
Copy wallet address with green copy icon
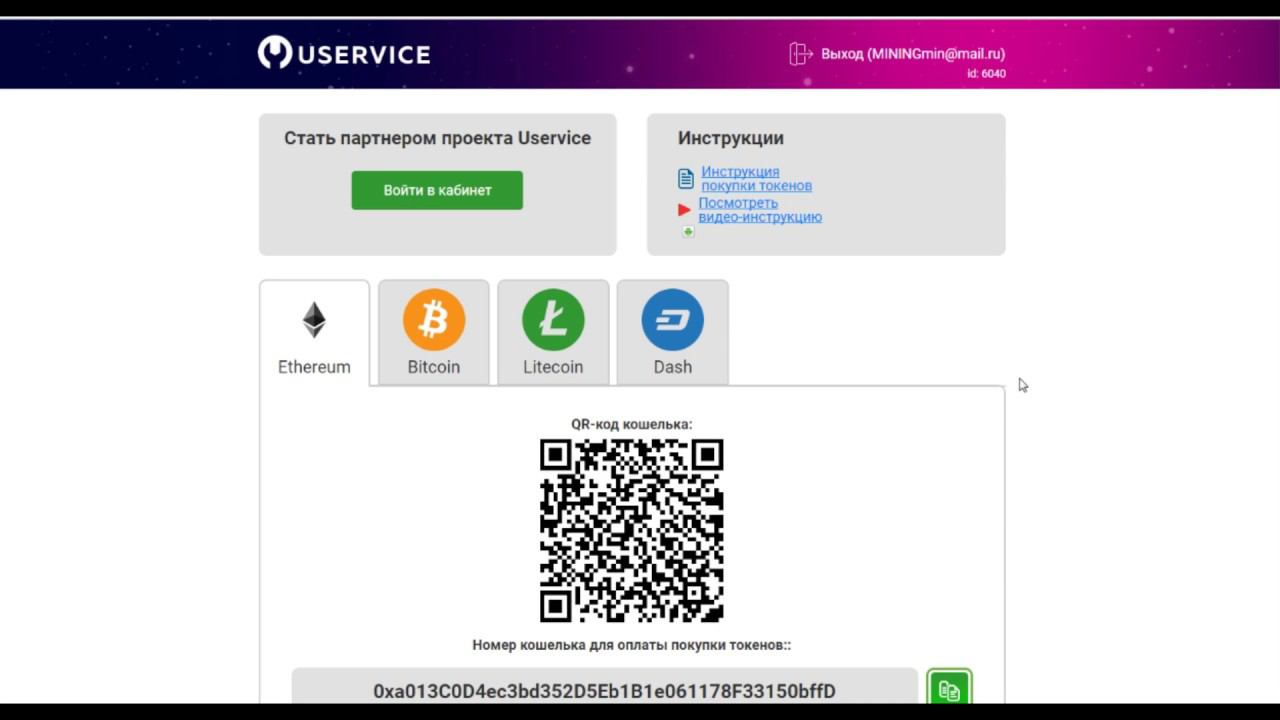pos(949,689)
